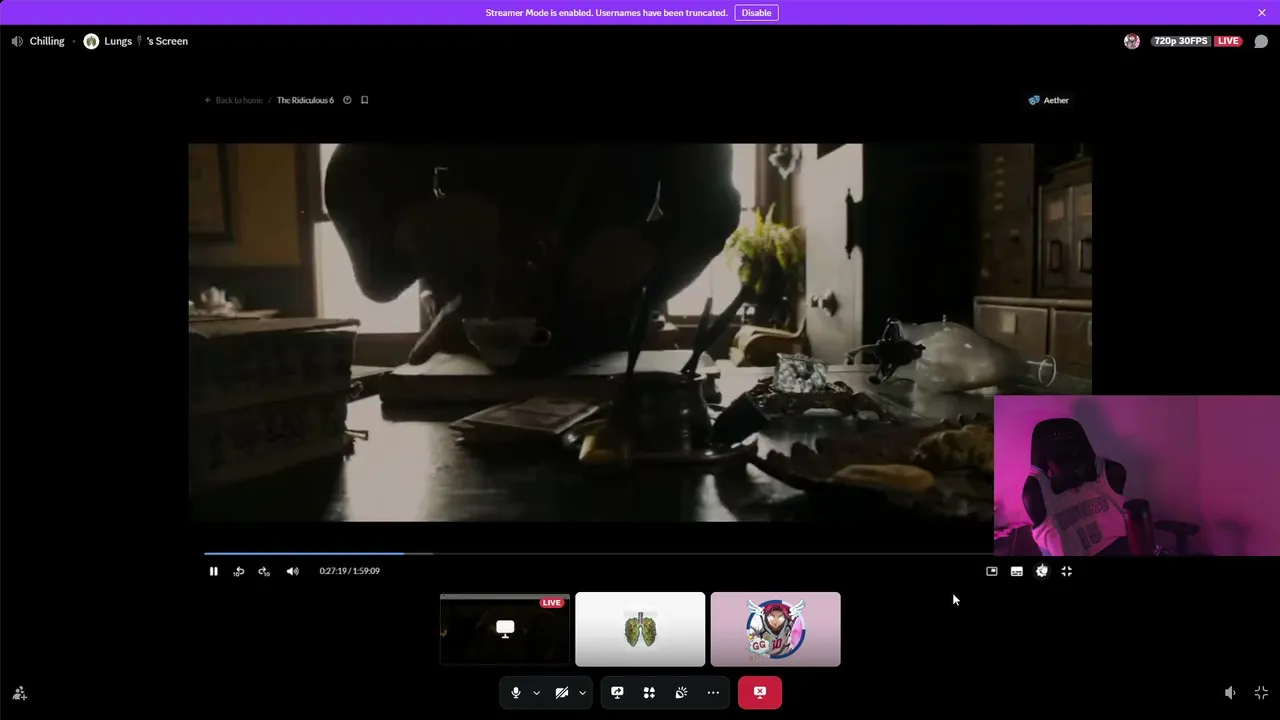Viewport: 1280px width, 720px height.
Task: Click the red LIVE badge in top bar
Action: 1228,41
